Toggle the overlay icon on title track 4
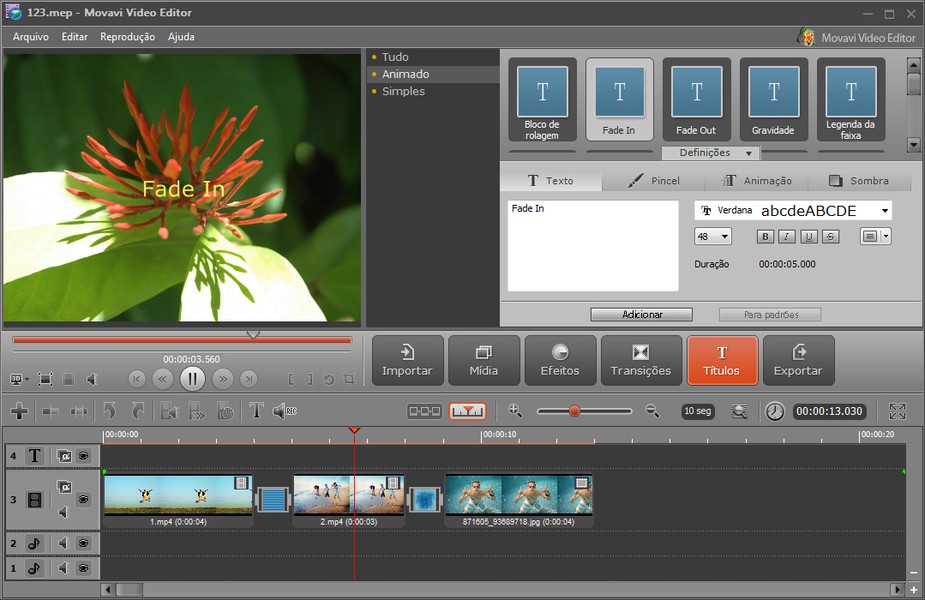This screenshot has width=925, height=600. point(64,455)
